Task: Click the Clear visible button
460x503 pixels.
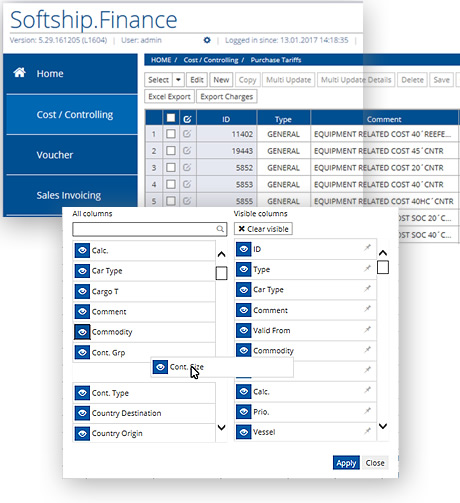Action: [263, 229]
